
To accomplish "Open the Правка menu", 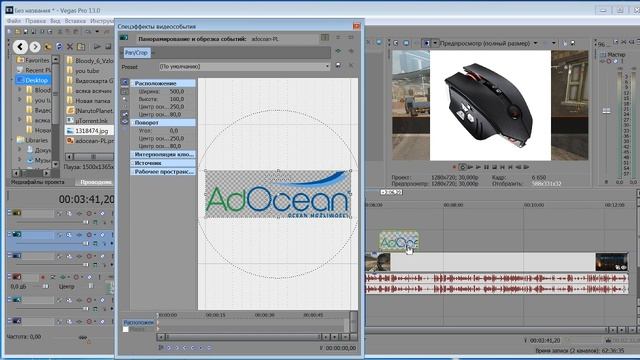I will (36, 20).
